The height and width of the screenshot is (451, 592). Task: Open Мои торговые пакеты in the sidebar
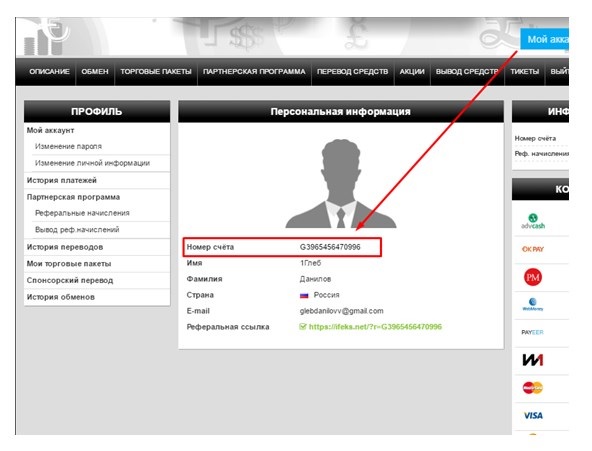coord(69,264)
